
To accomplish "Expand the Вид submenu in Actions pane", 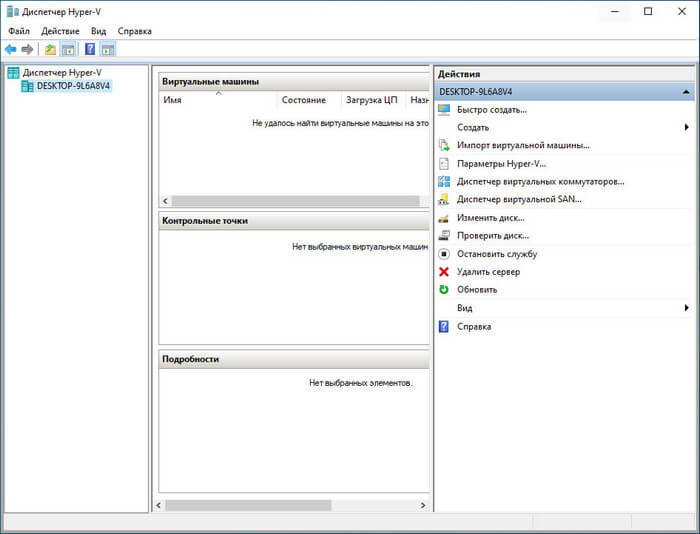I will (687, 308).
